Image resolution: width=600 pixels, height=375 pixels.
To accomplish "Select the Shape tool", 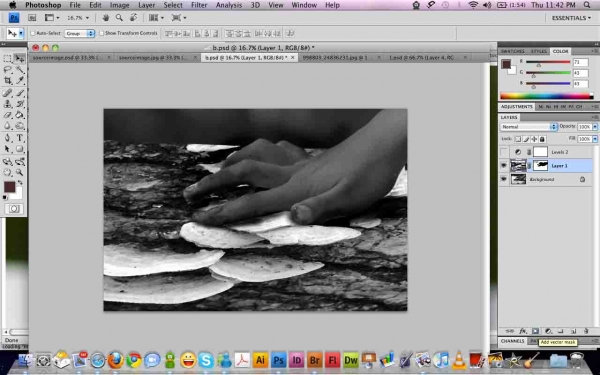I will tap(20, 149).
